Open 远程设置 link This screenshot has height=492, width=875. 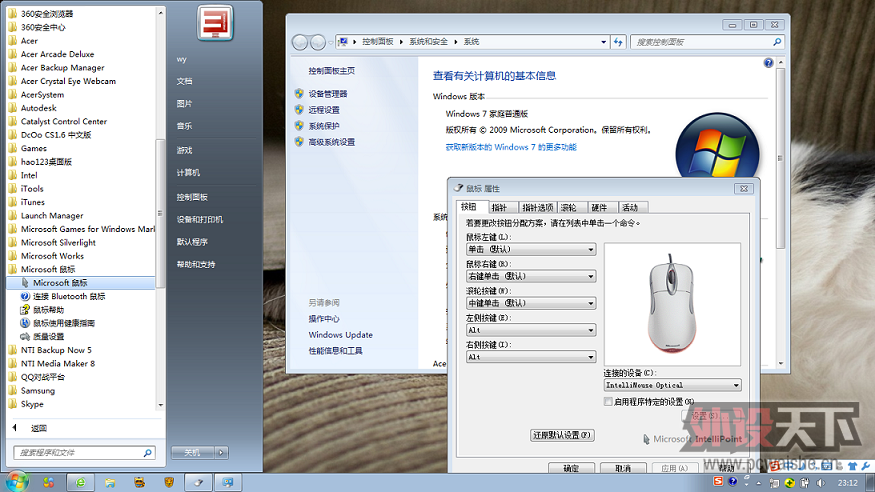pos(324,110)
